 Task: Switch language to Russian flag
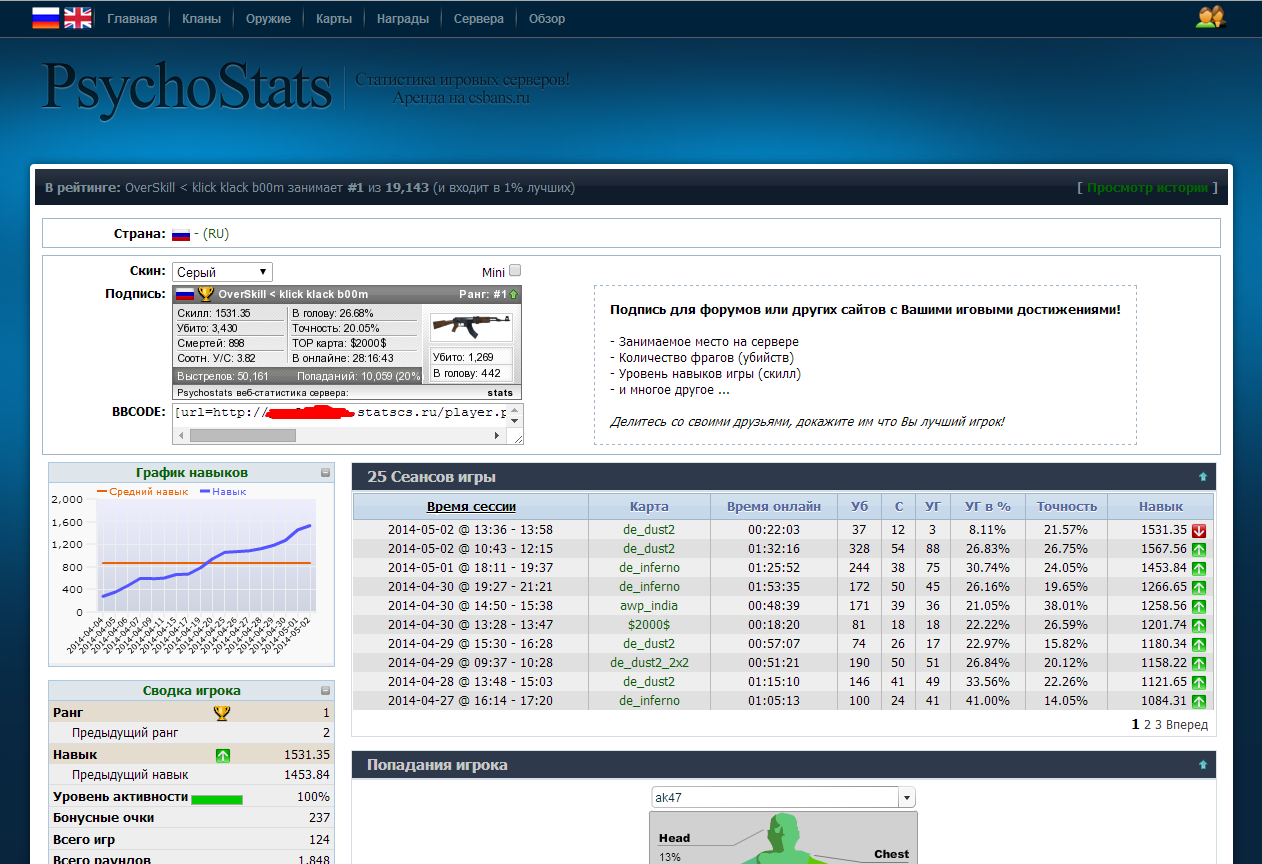[45, 17]
